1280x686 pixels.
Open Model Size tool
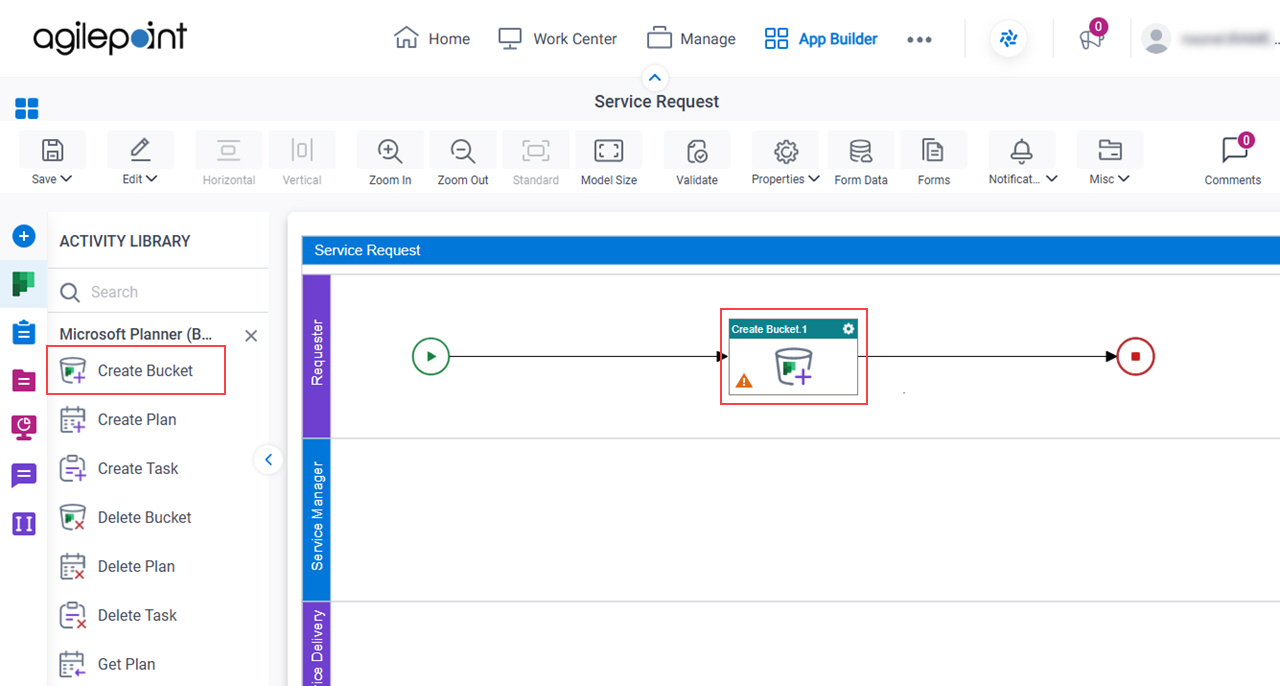609,151
